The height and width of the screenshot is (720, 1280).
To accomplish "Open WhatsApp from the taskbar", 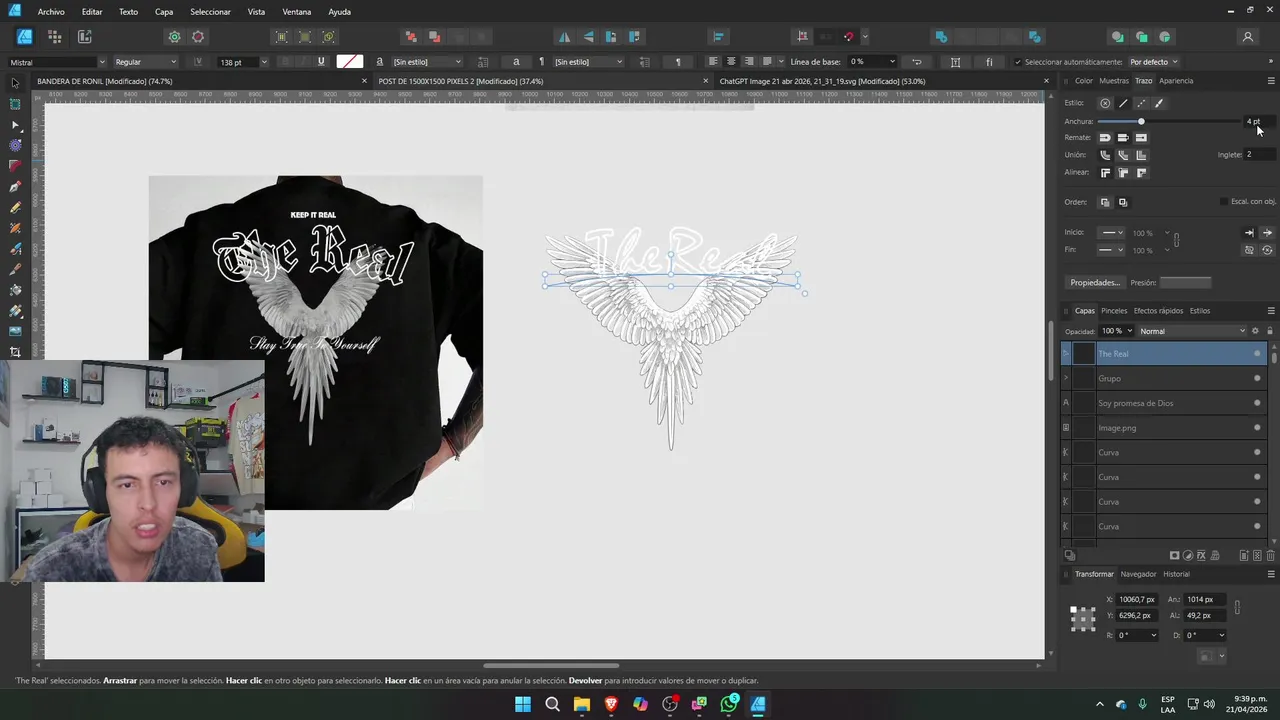I will click(x=729, y=704).
